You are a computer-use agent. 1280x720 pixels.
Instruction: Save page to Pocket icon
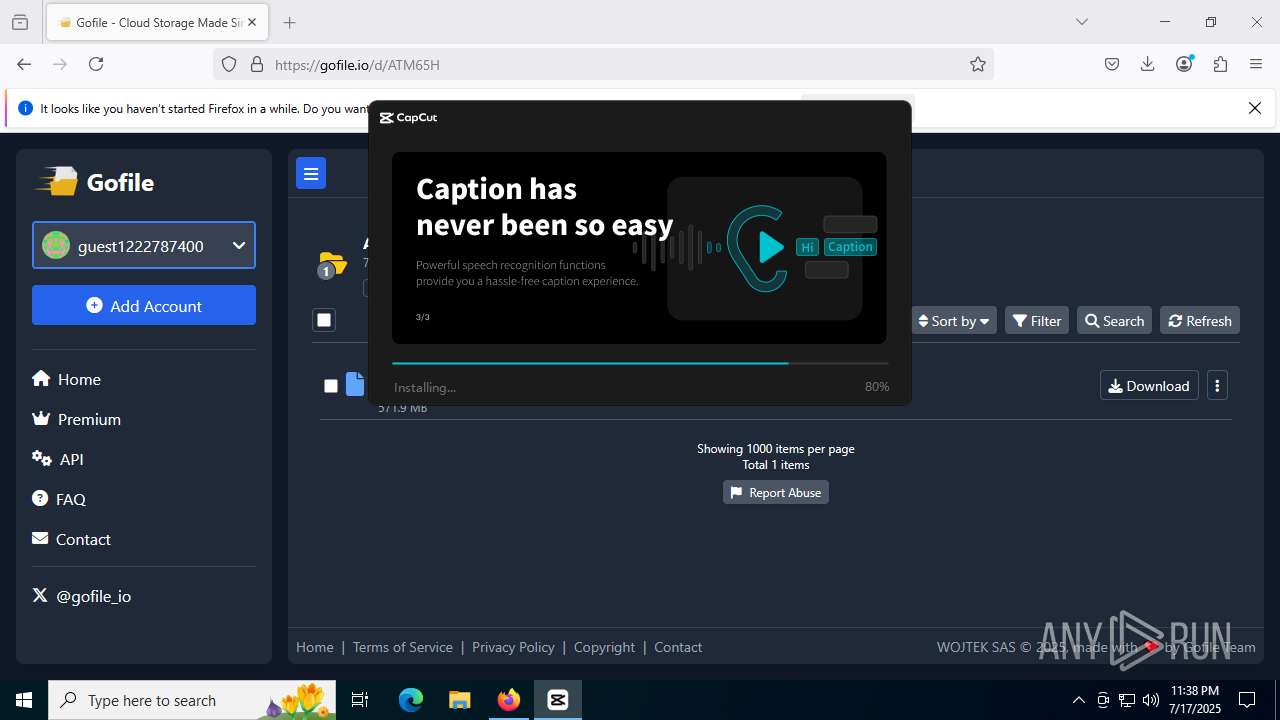[1112, 64]
